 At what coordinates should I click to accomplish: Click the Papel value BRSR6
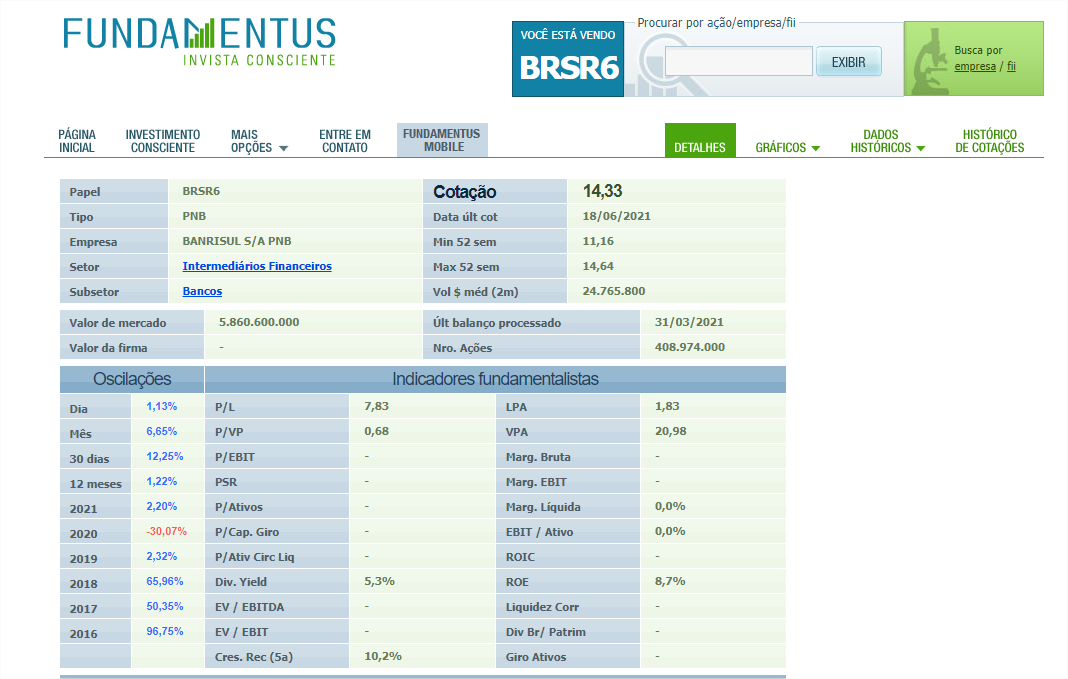point(201,191)
